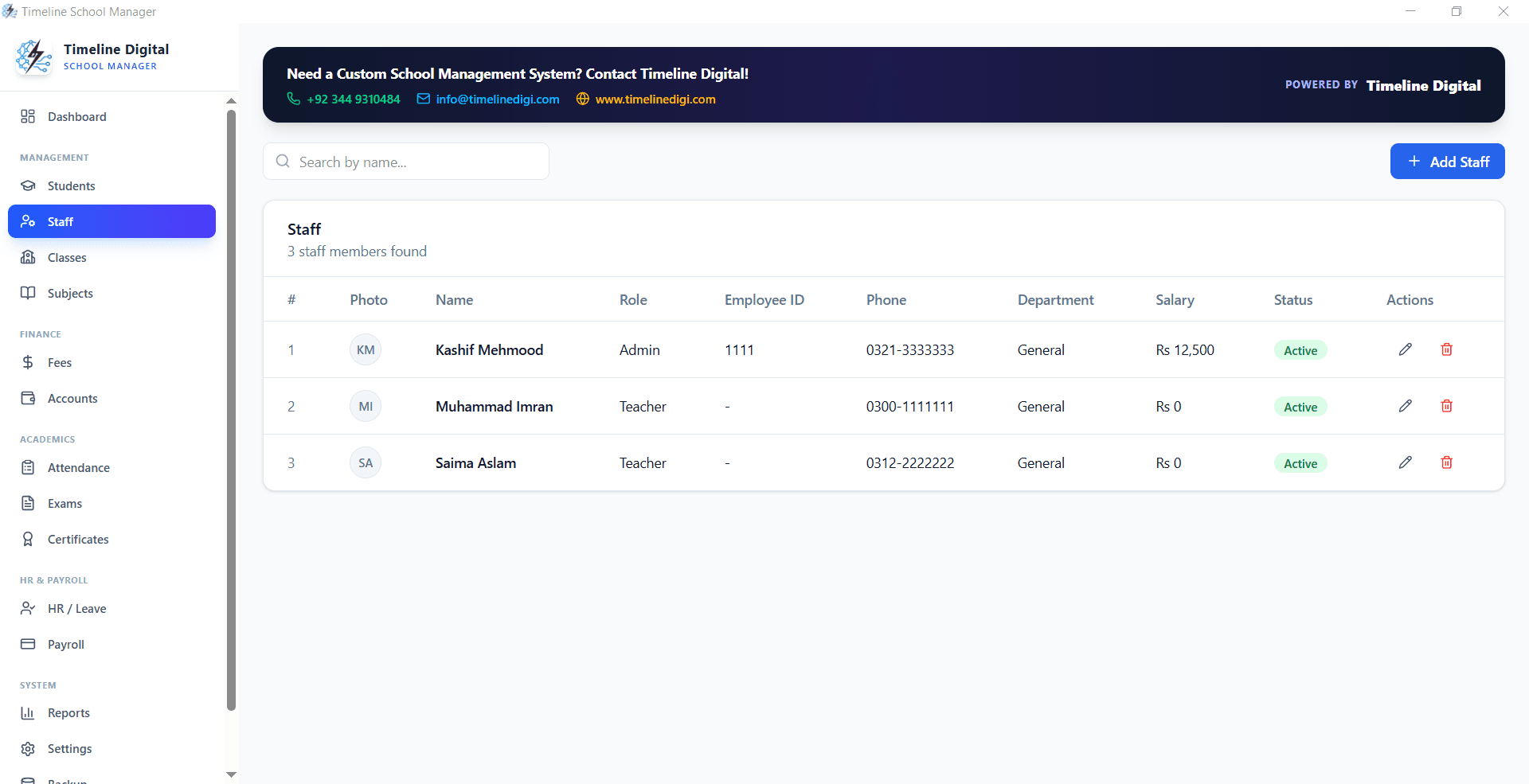This screenshot has height=784, width=1529.
Task: Click Kashif Mehmood's KM avatar
Action: coord(365,349)
